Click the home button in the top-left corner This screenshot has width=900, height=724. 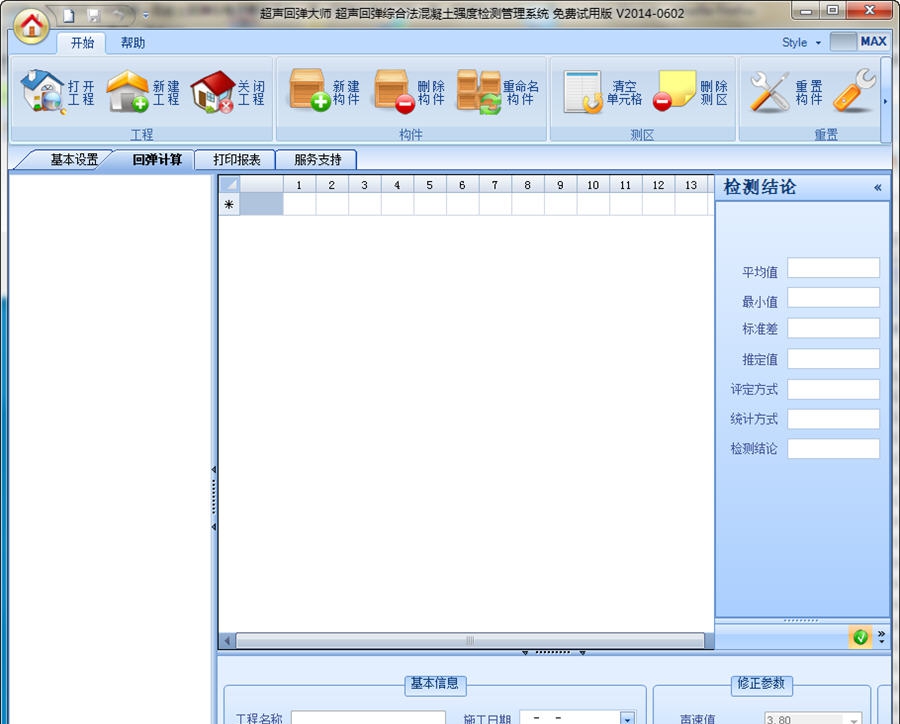click(30, 26)
